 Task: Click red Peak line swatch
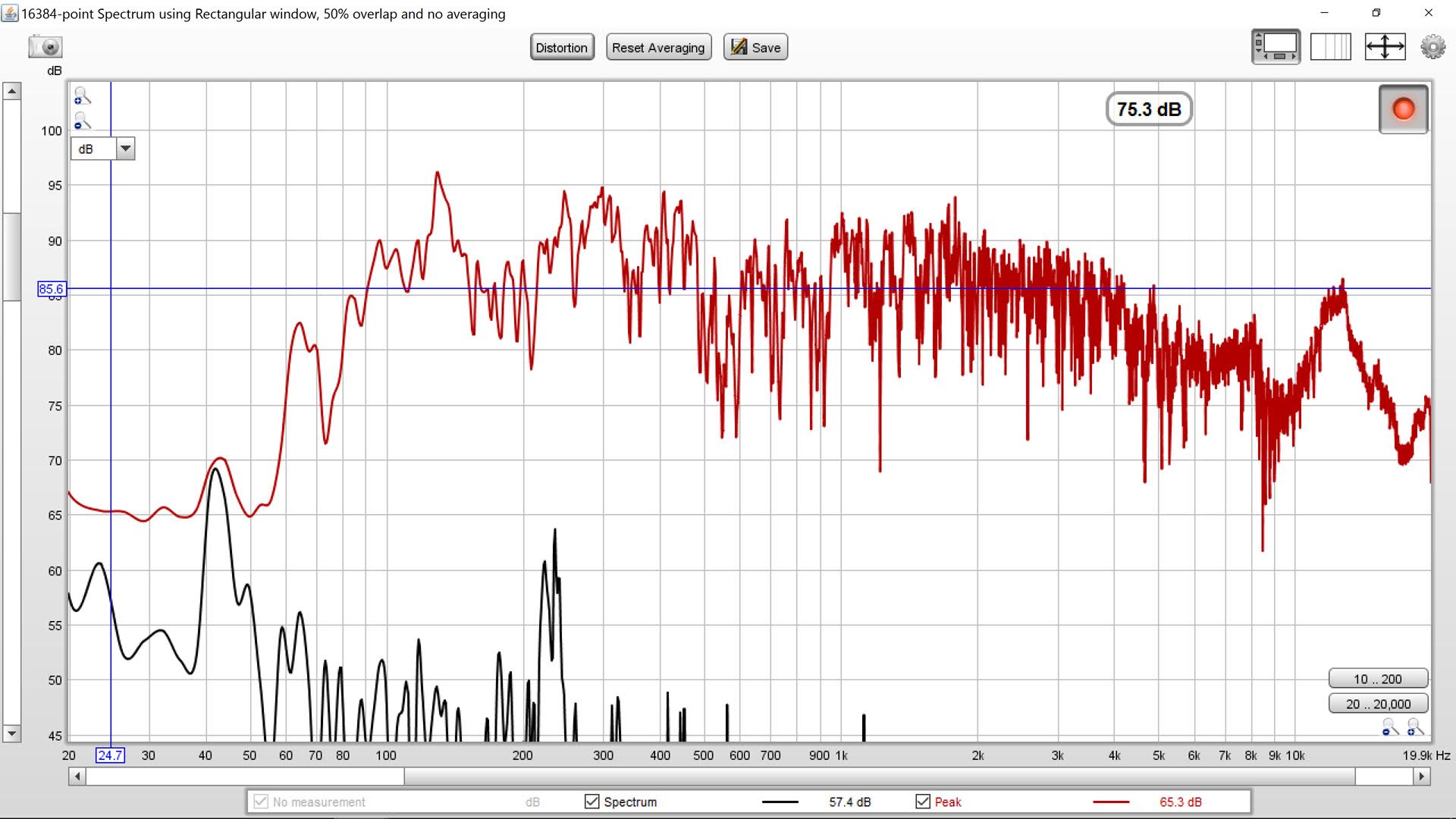pos(1111,802)
